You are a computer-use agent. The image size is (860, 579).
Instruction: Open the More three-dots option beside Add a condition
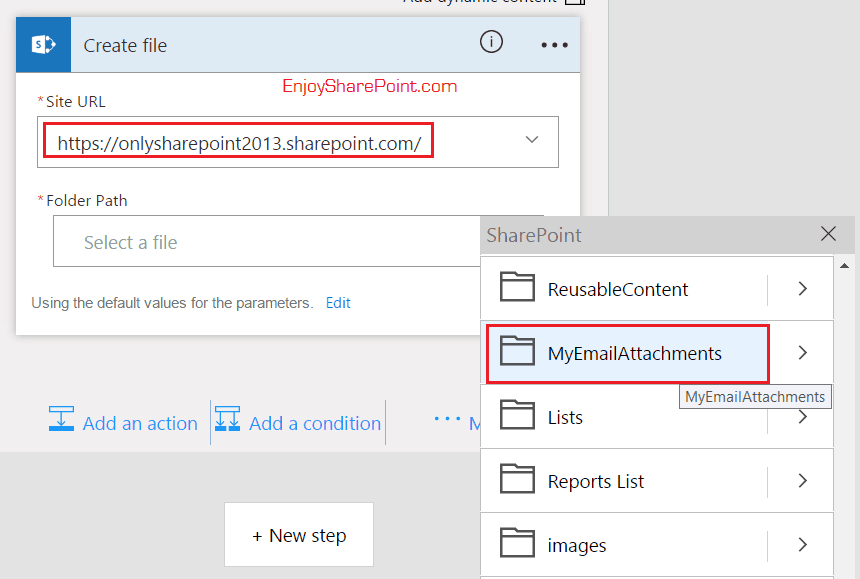(x=447, y=419)
